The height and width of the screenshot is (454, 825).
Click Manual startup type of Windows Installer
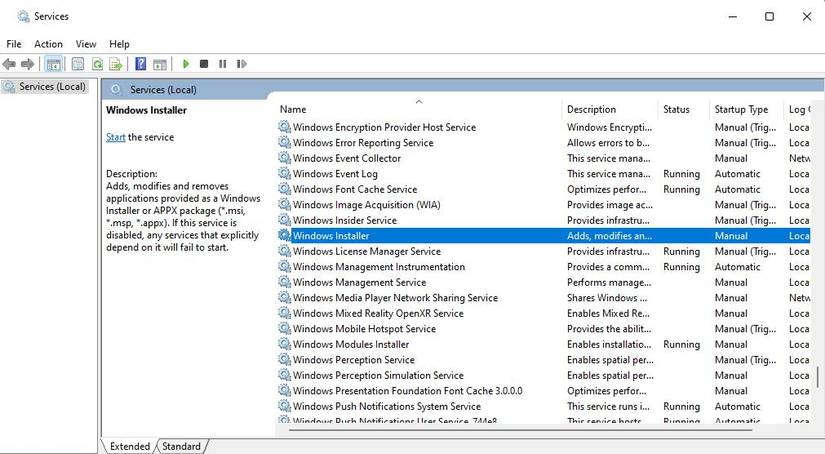coord(731,236)
